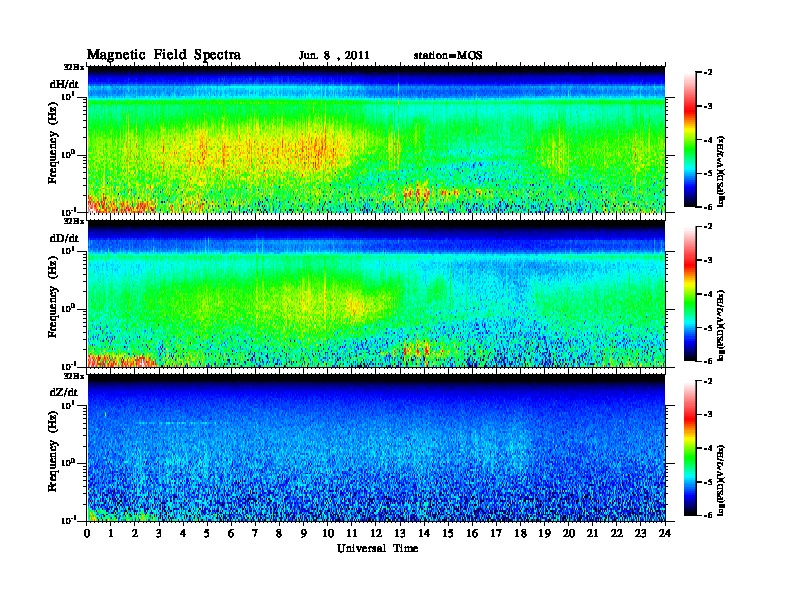Click hour 1 tick label on time axis

(111, 534)
